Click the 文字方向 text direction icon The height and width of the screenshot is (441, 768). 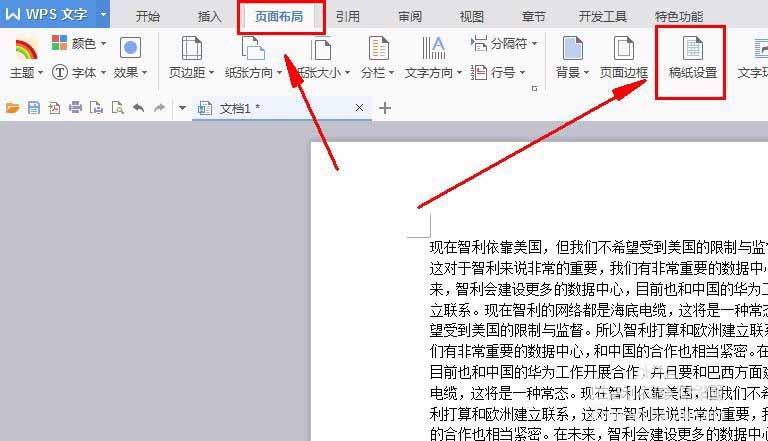(433, 48)
